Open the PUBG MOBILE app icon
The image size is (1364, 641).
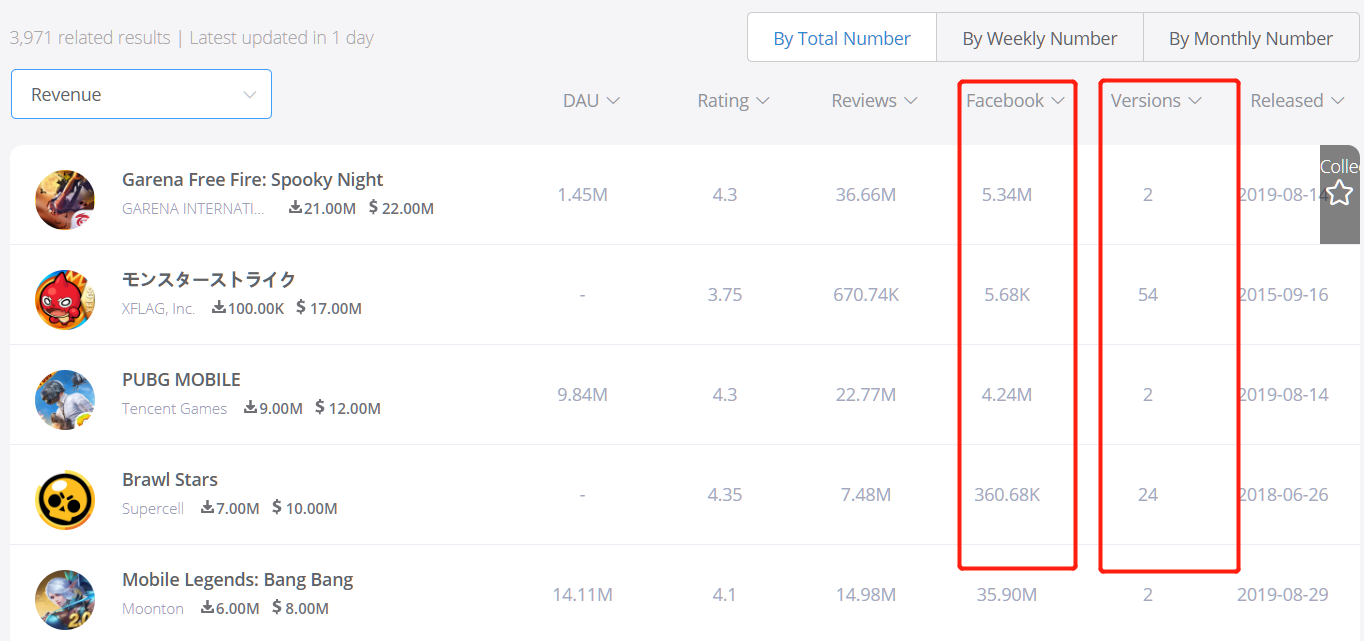65,399
